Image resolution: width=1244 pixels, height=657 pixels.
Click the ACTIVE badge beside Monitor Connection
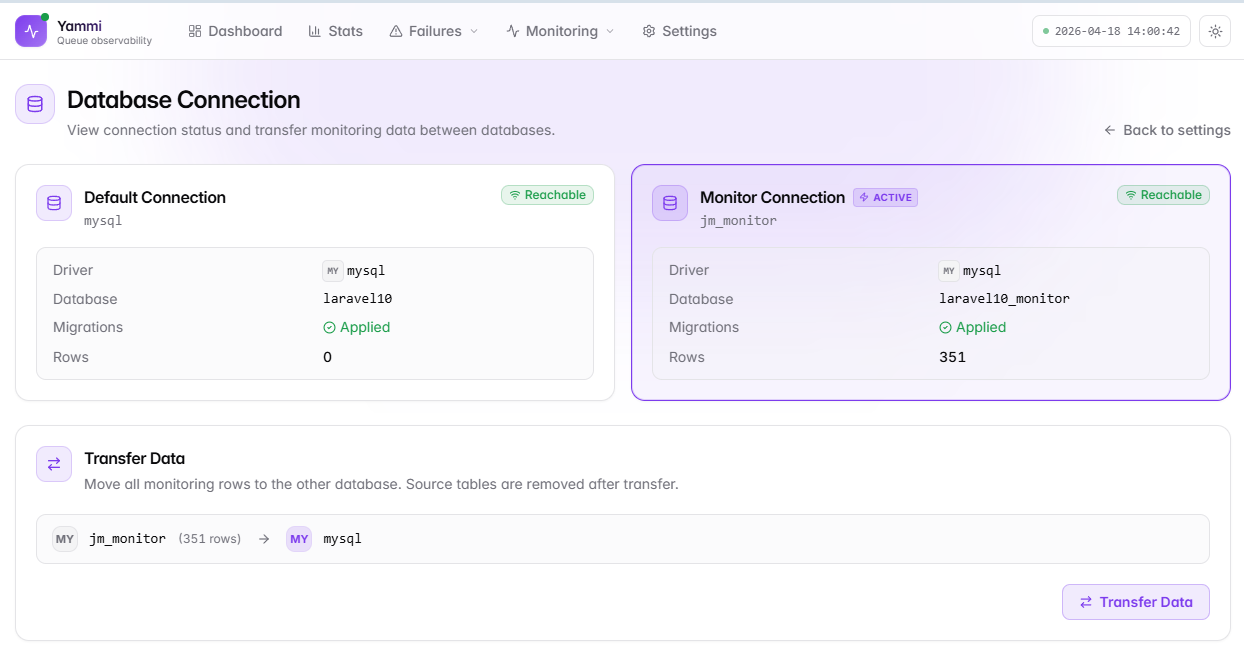tap(885, 197)
